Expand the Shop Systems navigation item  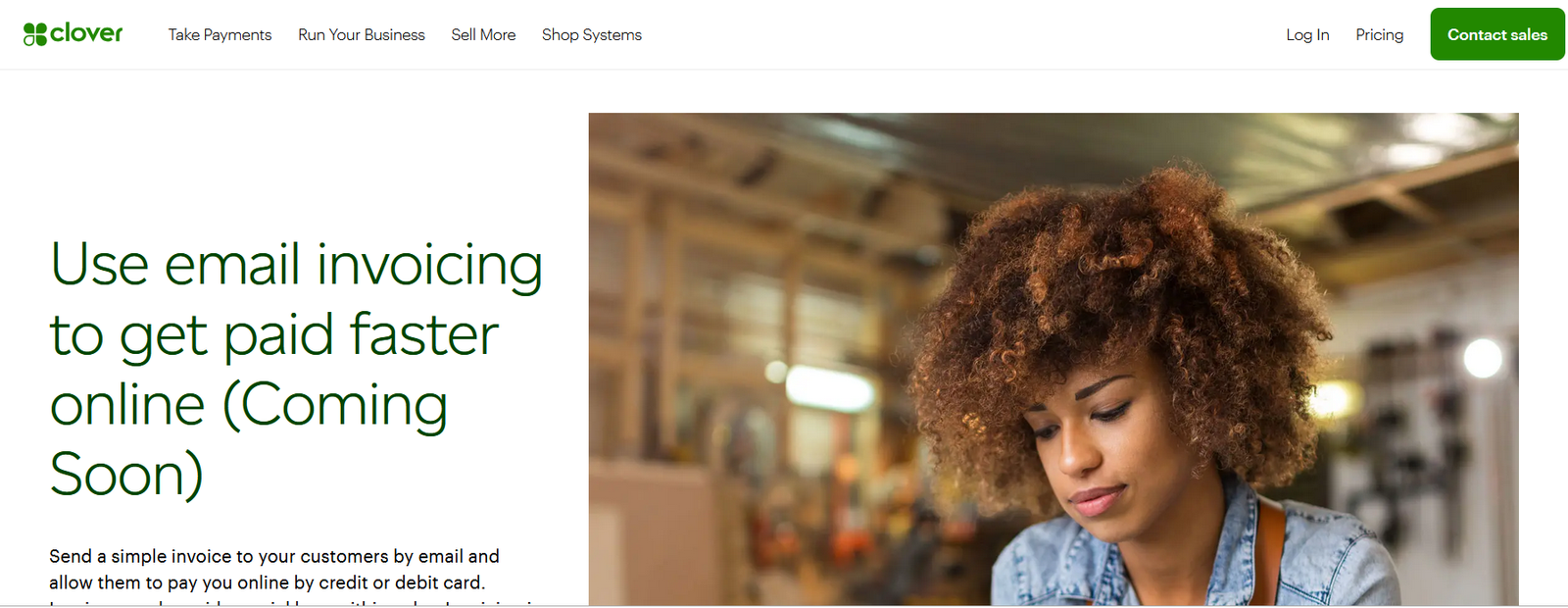[592, 34]
